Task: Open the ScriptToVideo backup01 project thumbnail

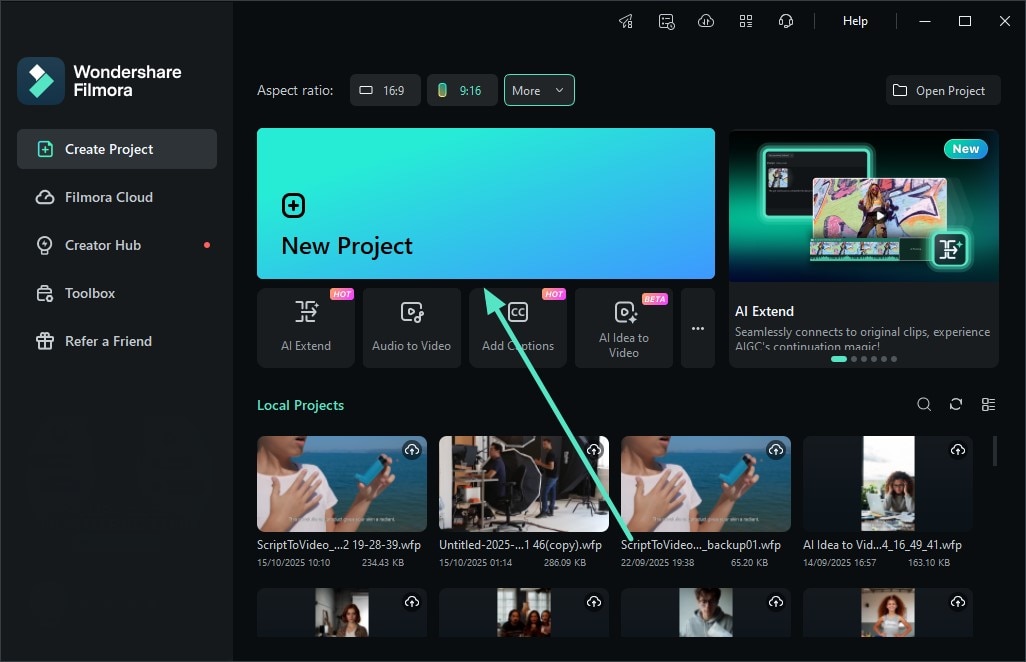Action: point(705,483)
